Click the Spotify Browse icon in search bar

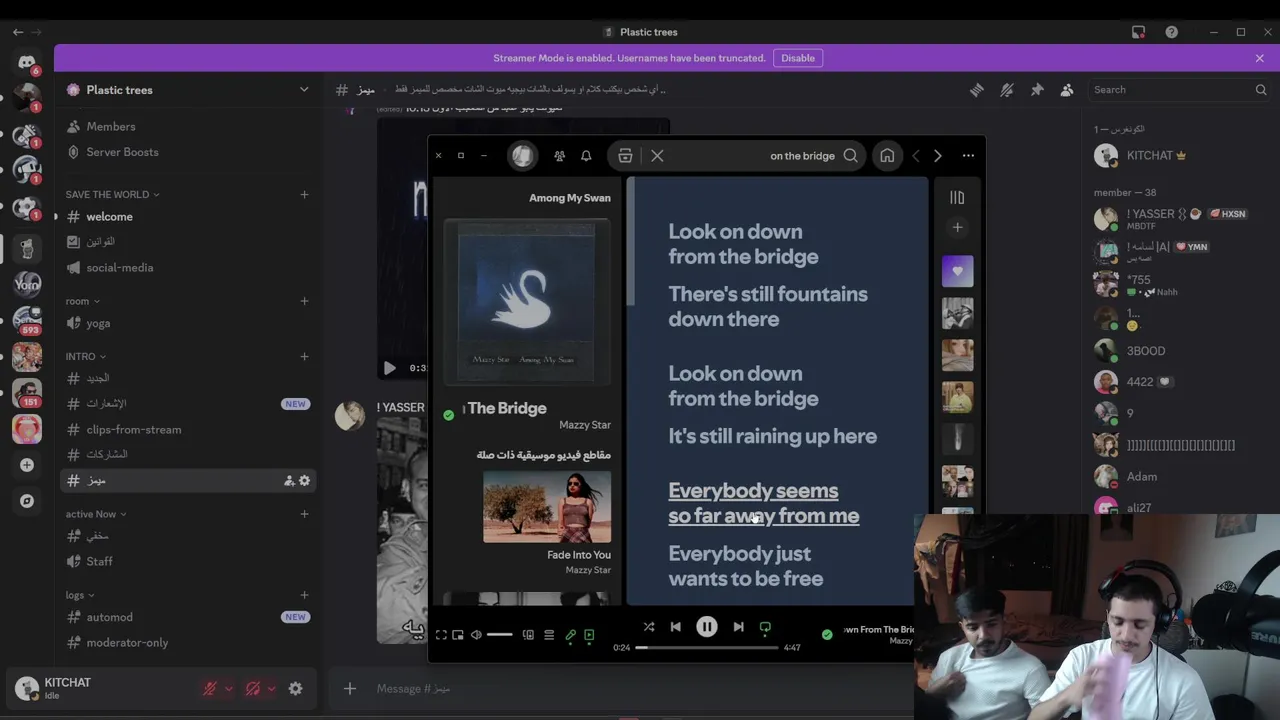(x=625, y=156)
